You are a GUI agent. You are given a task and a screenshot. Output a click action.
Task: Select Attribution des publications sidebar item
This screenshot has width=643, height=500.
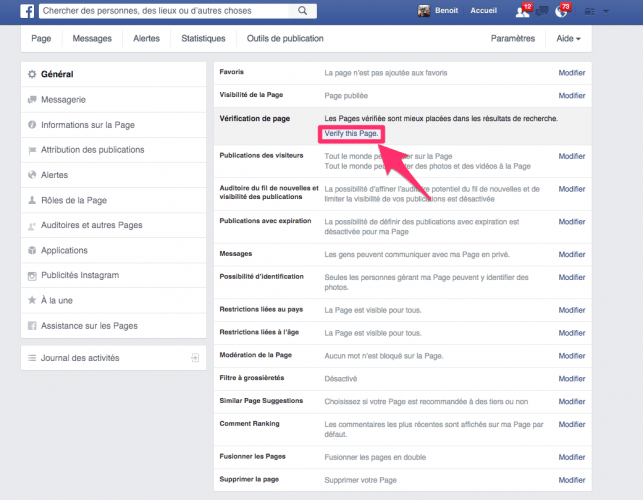[113, 150]
